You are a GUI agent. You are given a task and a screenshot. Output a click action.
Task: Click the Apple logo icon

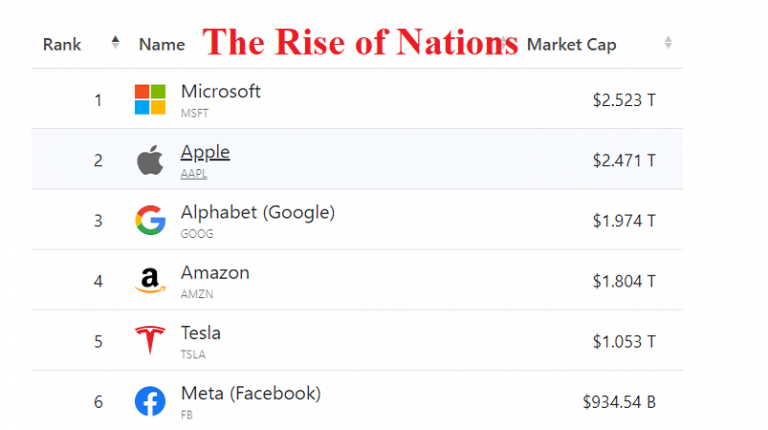click(x=150, y=160)
